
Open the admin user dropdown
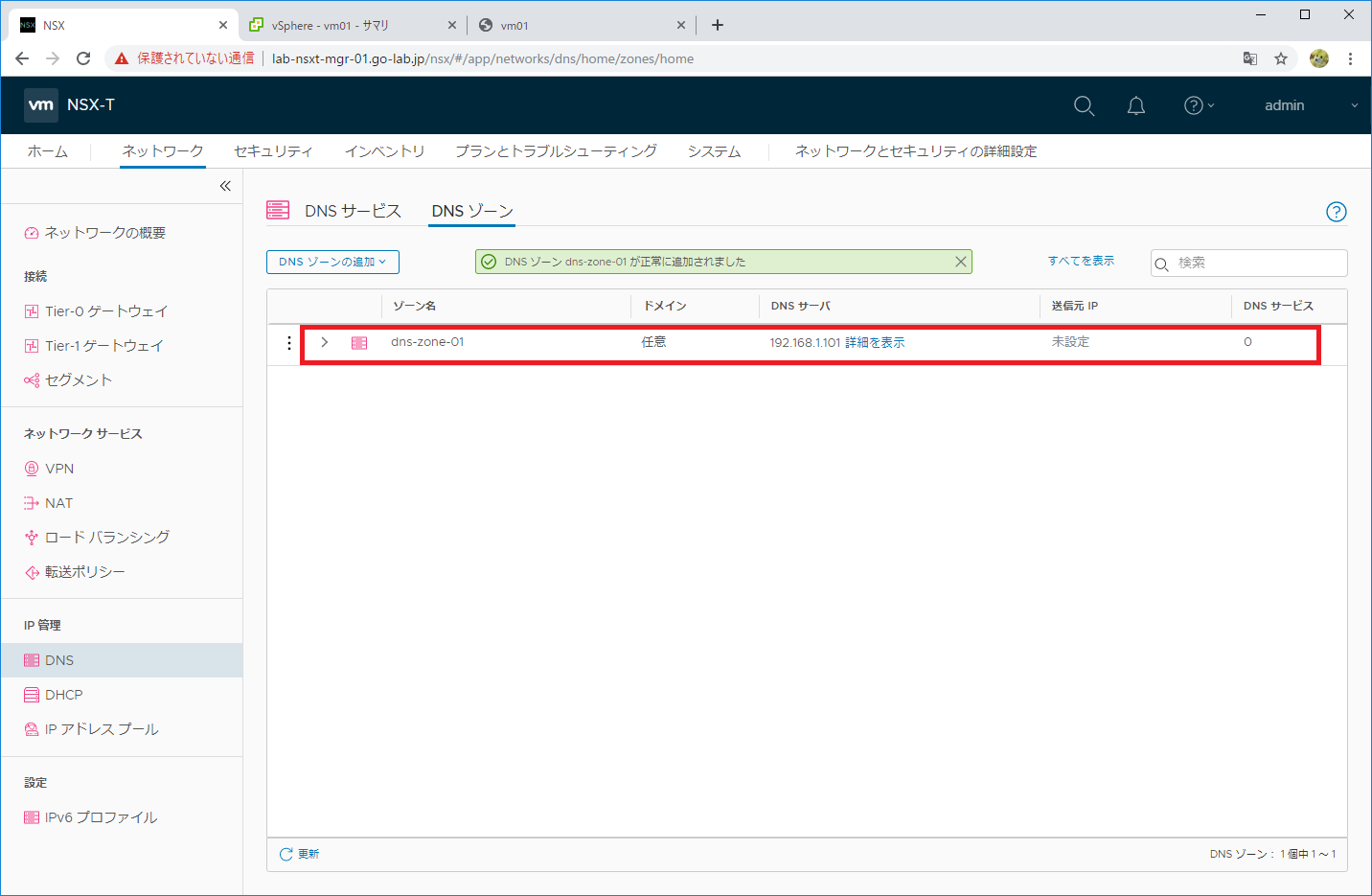click(x=1311, y=105)
